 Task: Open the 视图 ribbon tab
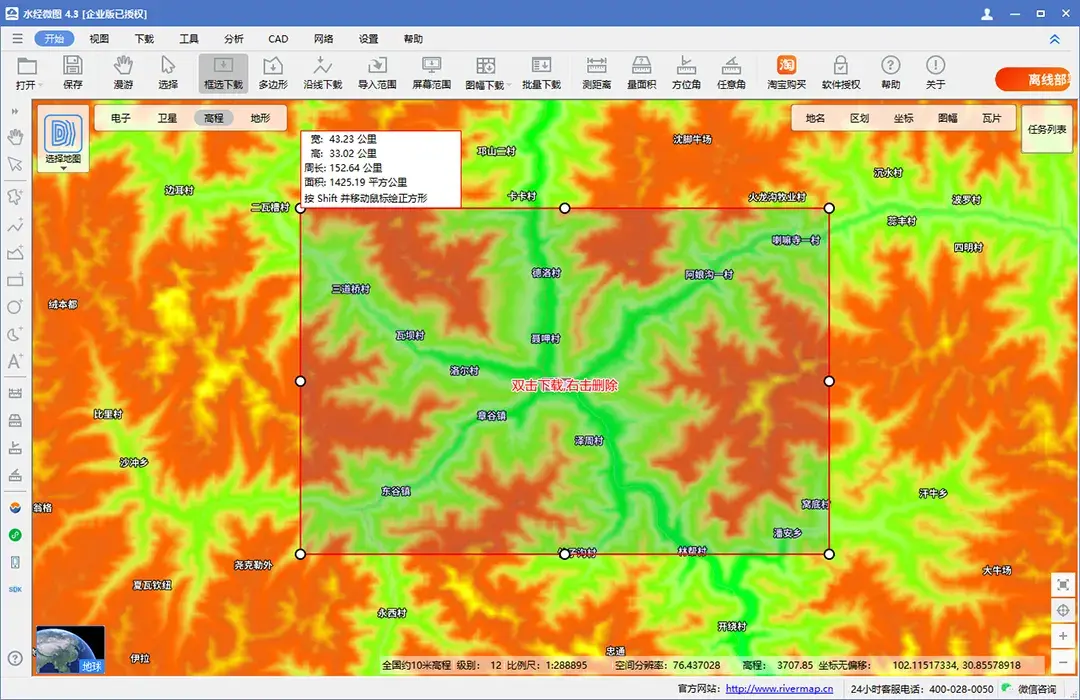coord(99,39)
